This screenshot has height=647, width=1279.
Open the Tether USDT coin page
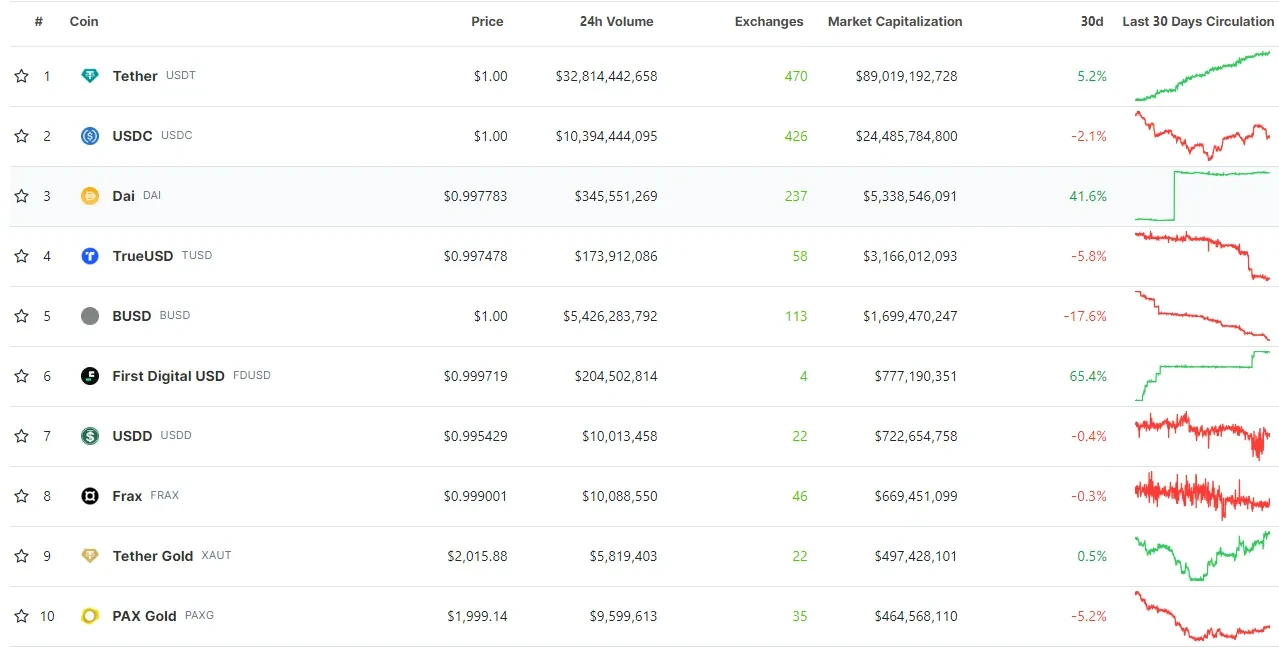(x=133, y=75)
